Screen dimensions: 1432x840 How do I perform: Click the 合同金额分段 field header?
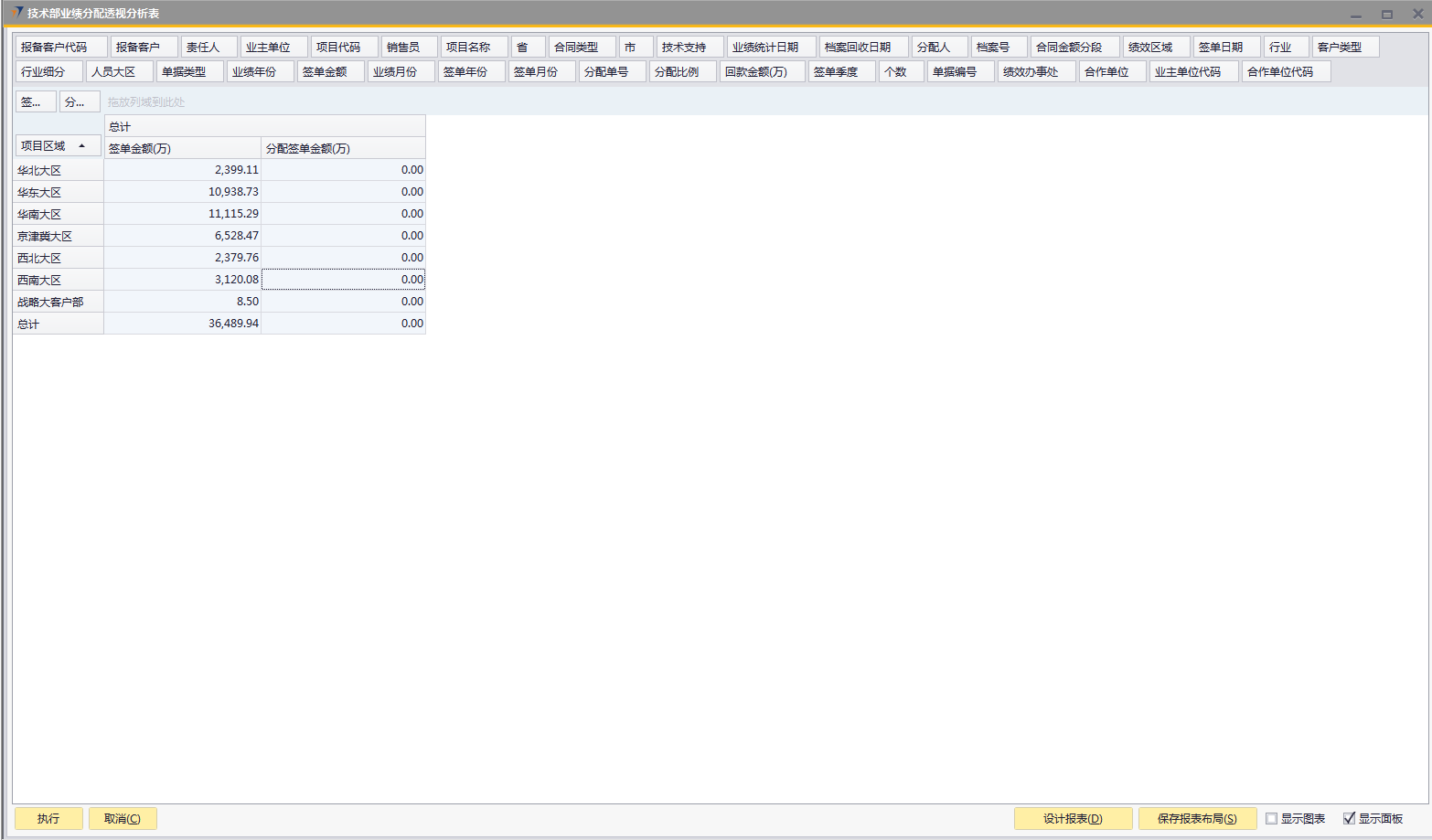pyautogui.click(x=1074, y=47)
